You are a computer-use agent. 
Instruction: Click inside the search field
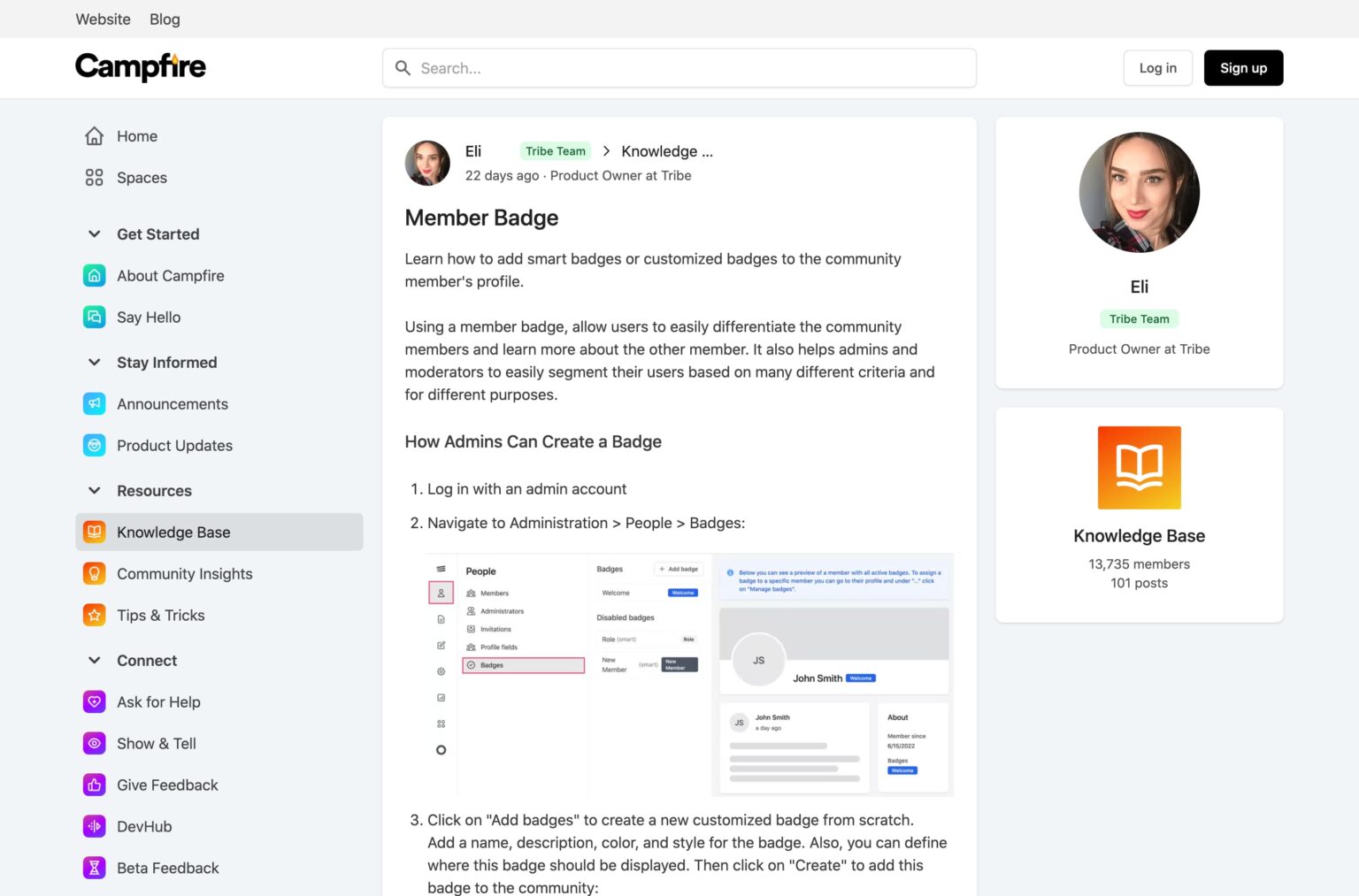tap(679, 67)
